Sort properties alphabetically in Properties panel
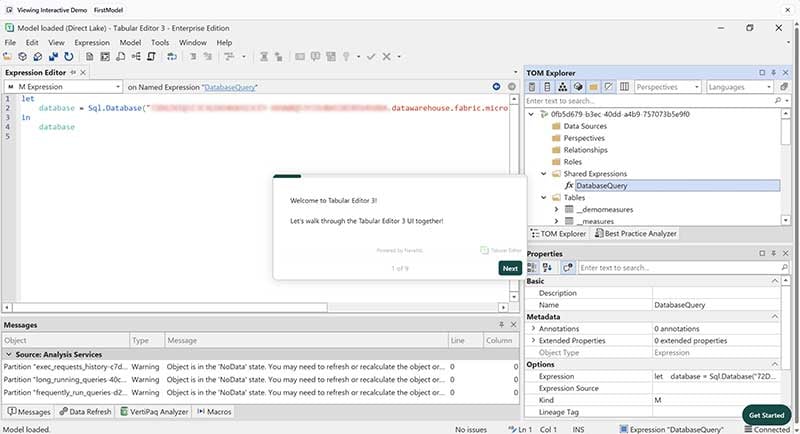The image size is (800, 434). [x=548, y=267]
